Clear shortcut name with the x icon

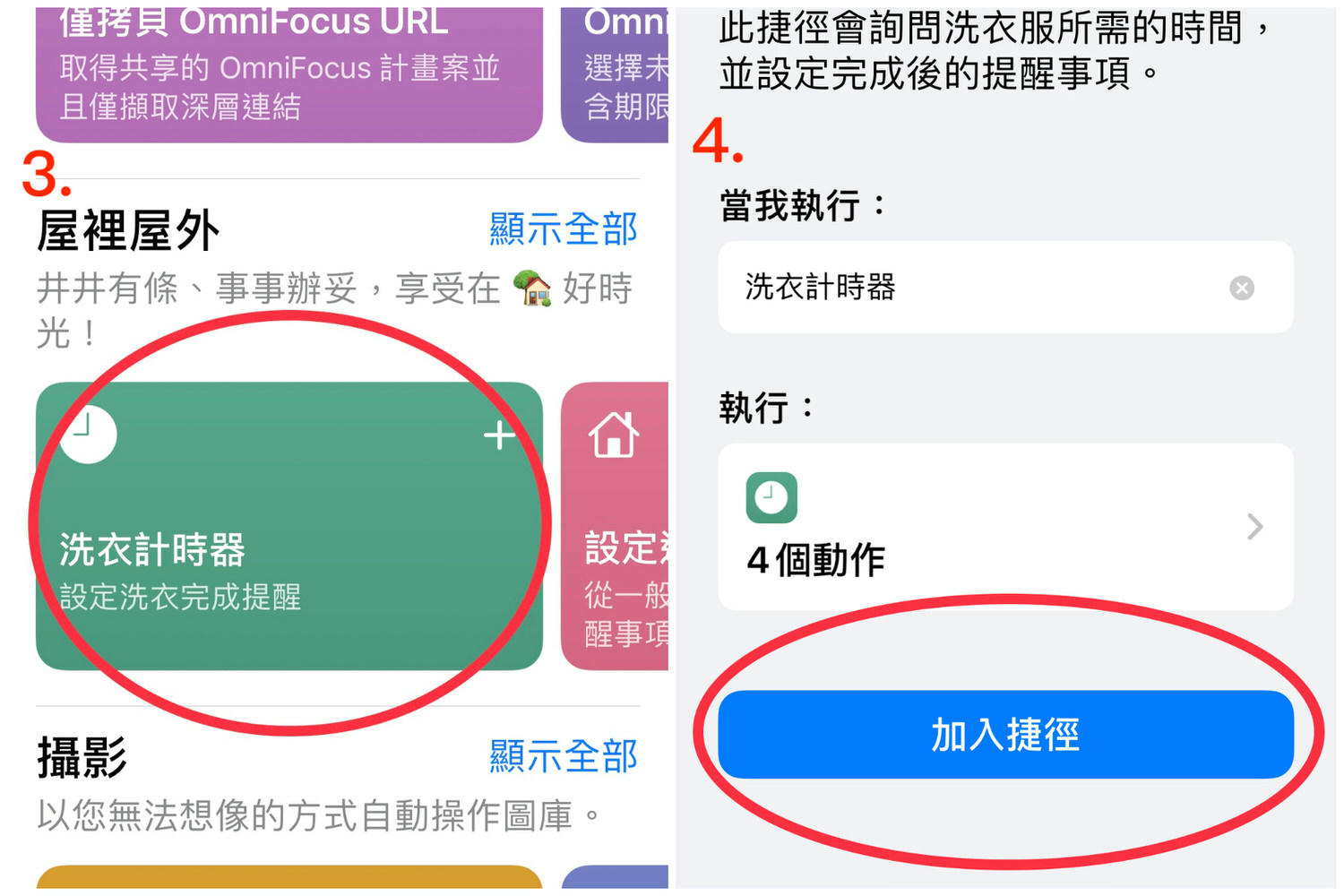click(x=1241, y=288)
